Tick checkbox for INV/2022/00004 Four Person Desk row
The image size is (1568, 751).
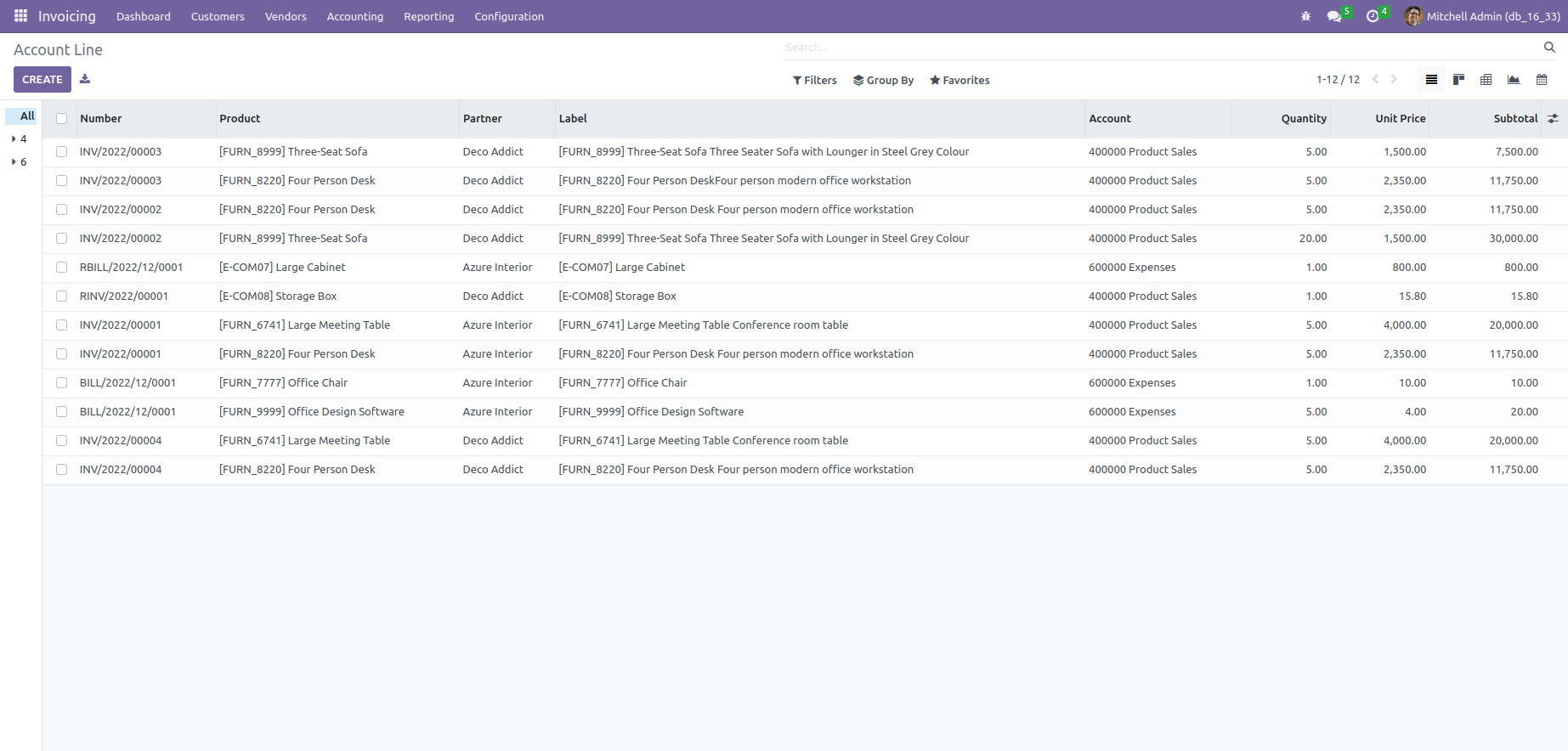click(x=61, y=470)
